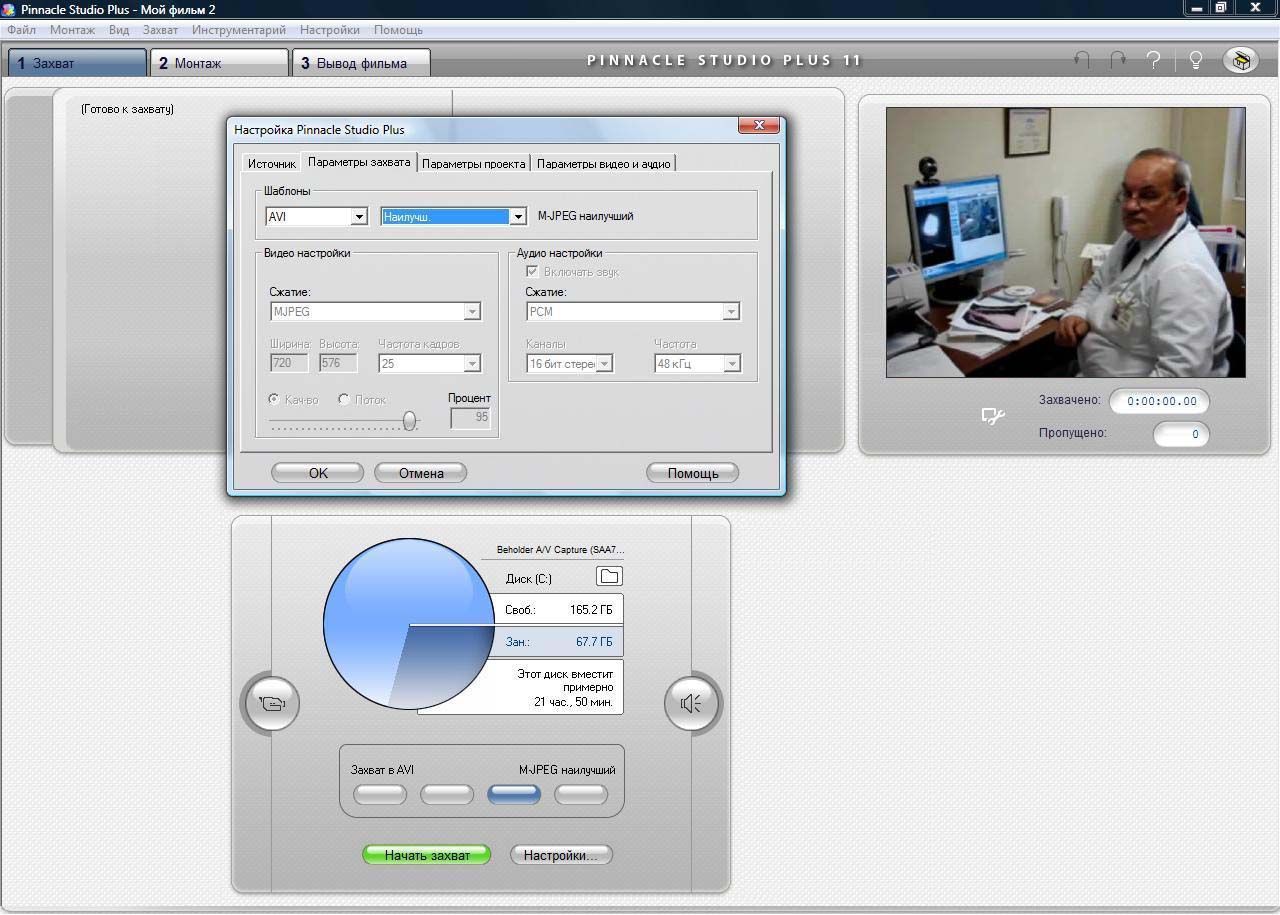Select the fourth capture quality preset button
This screenshot has width=1280, height=915.
tap(581, 794)
